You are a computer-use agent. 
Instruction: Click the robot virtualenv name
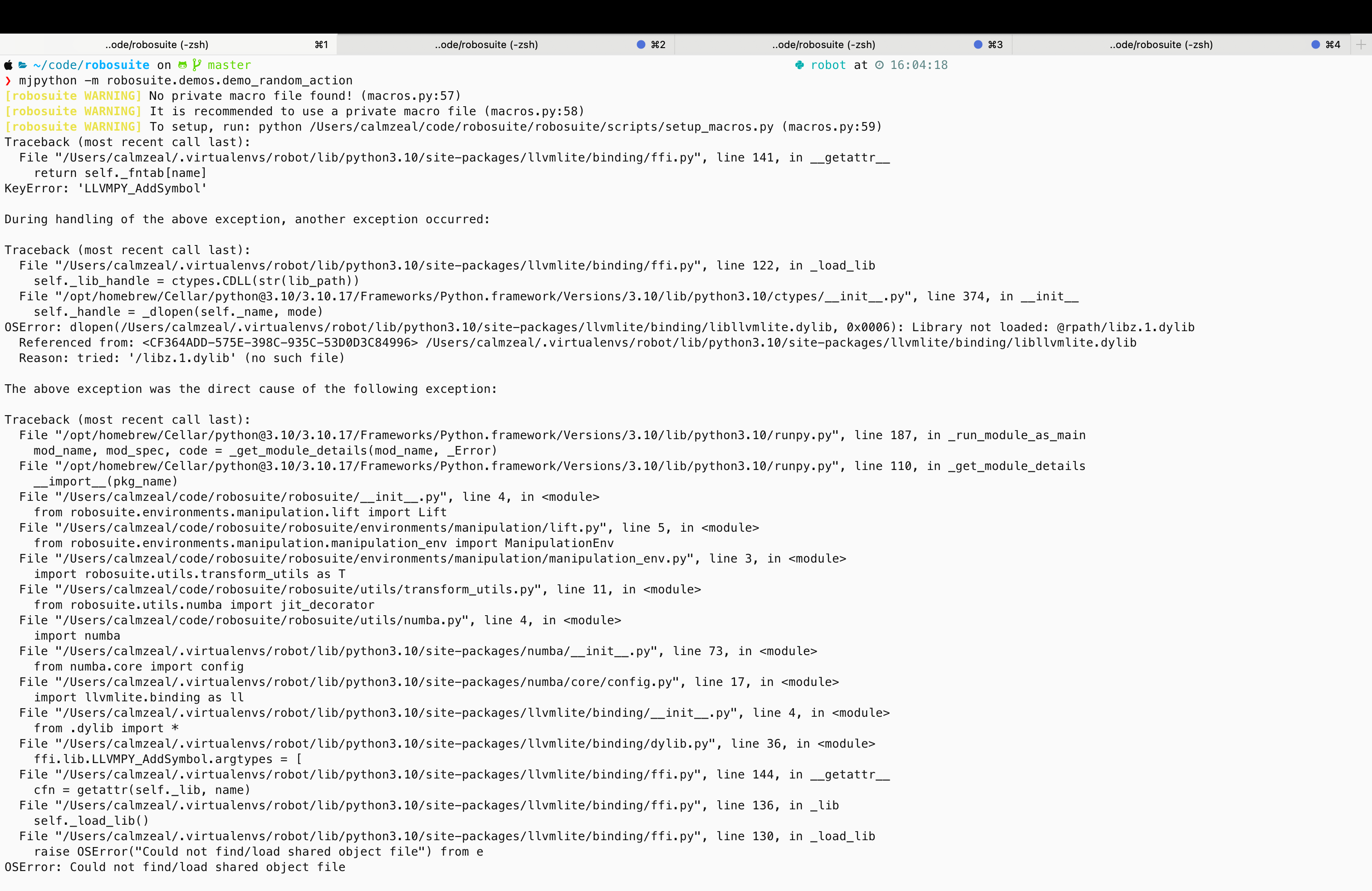[x=828, y=65]
